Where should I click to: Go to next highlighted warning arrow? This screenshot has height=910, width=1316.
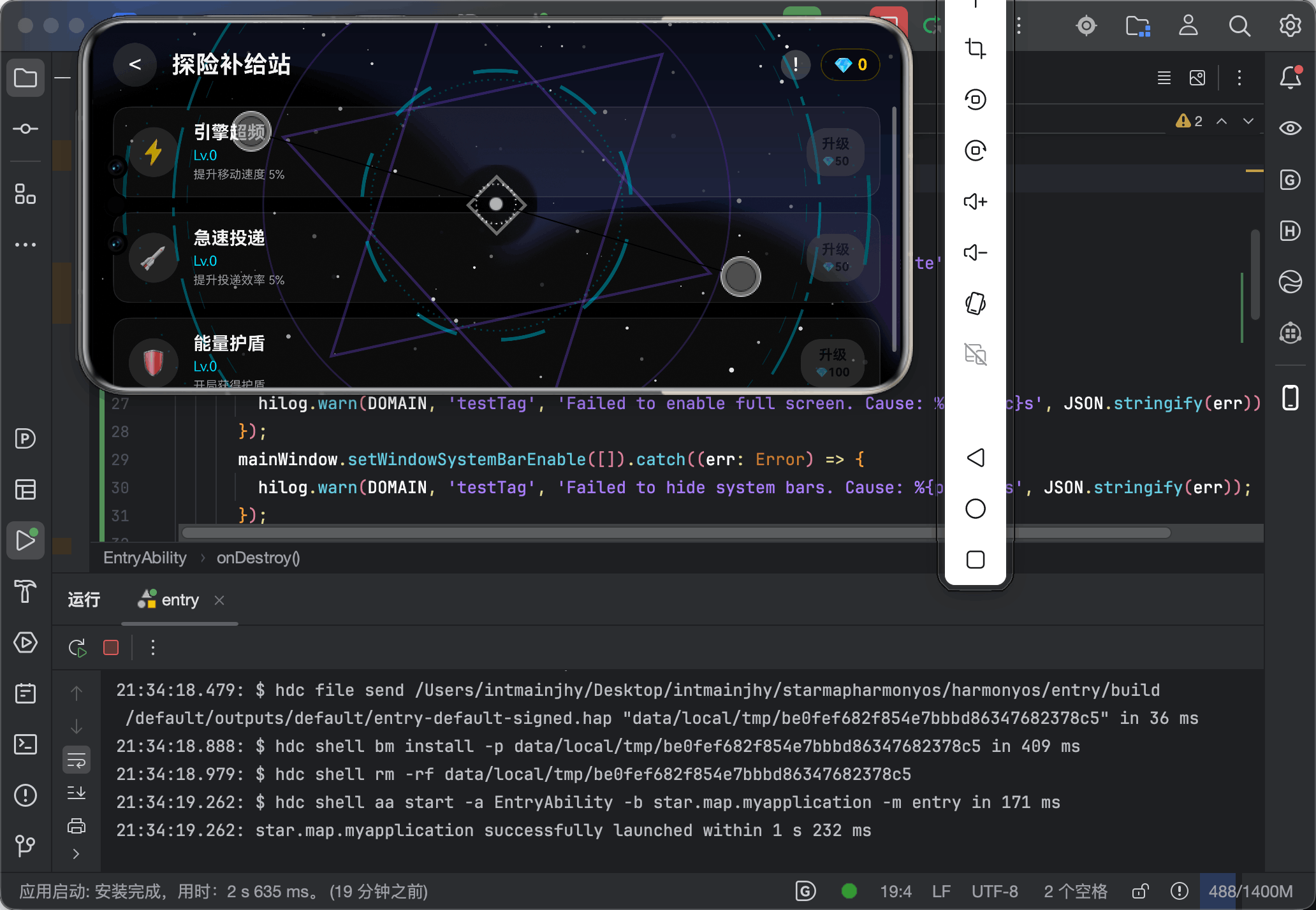[x=1248, y=121]
